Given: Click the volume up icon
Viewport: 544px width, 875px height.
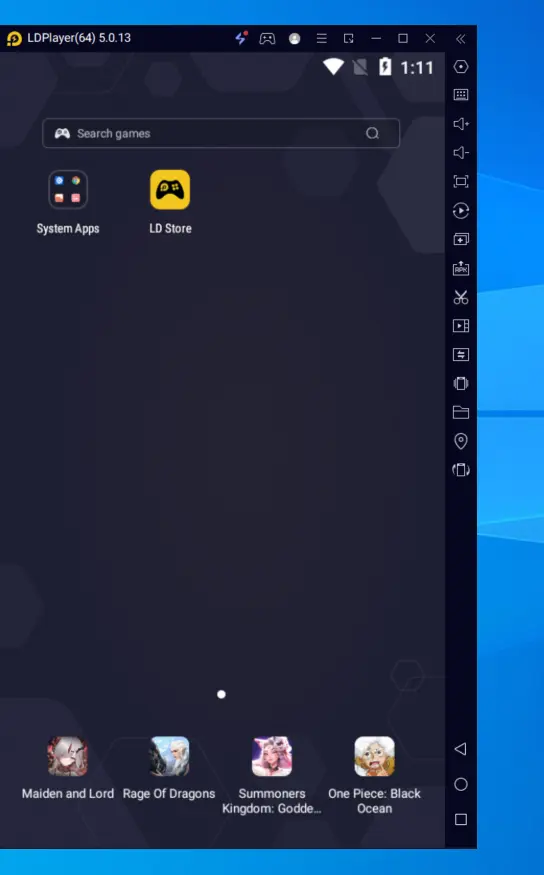Looking at the screenshot, I should pyautogui.click(x=461, y=124).
